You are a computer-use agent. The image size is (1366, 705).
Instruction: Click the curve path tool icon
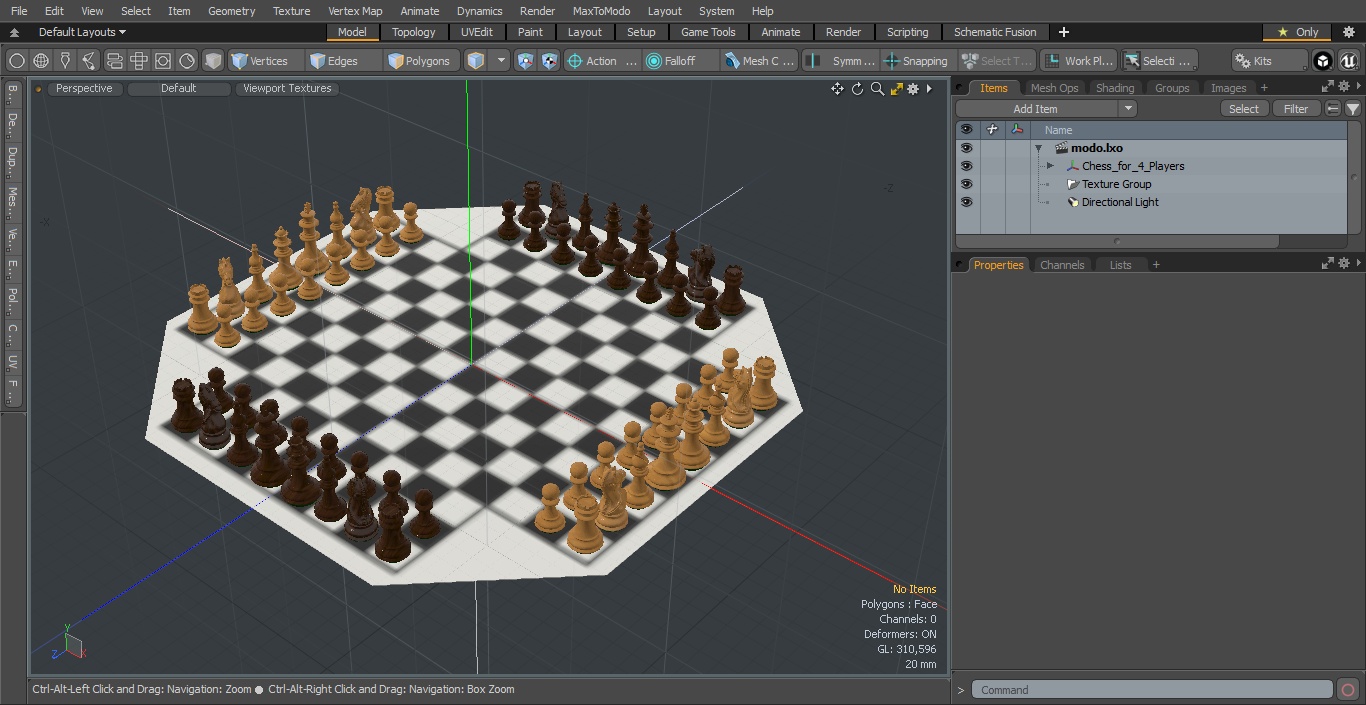point(89,61)
